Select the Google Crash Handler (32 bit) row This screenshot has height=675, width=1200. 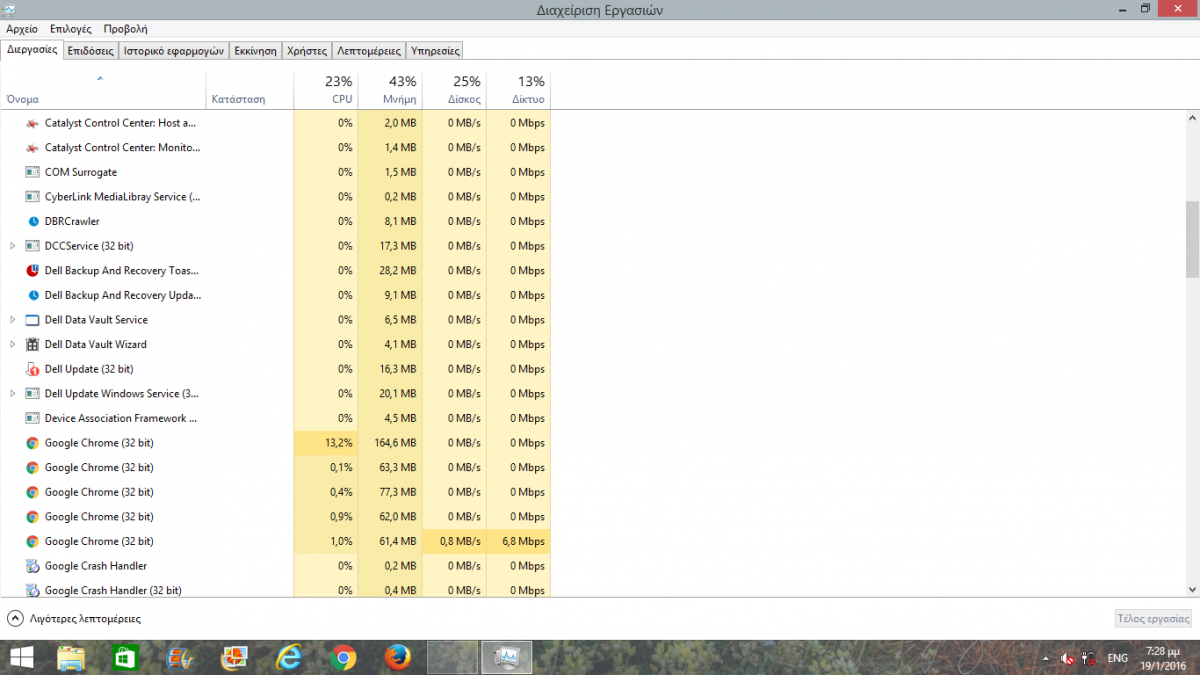(275, 590)
